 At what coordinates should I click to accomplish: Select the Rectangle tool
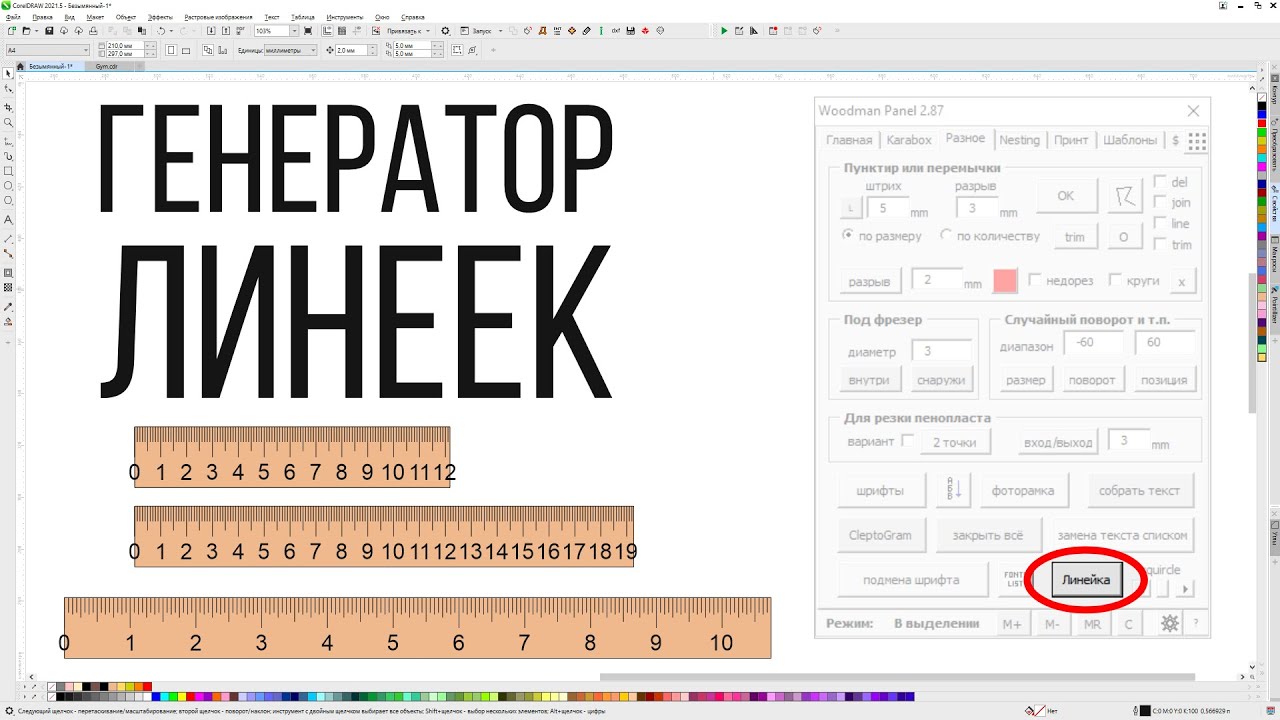tap(8, 171)
